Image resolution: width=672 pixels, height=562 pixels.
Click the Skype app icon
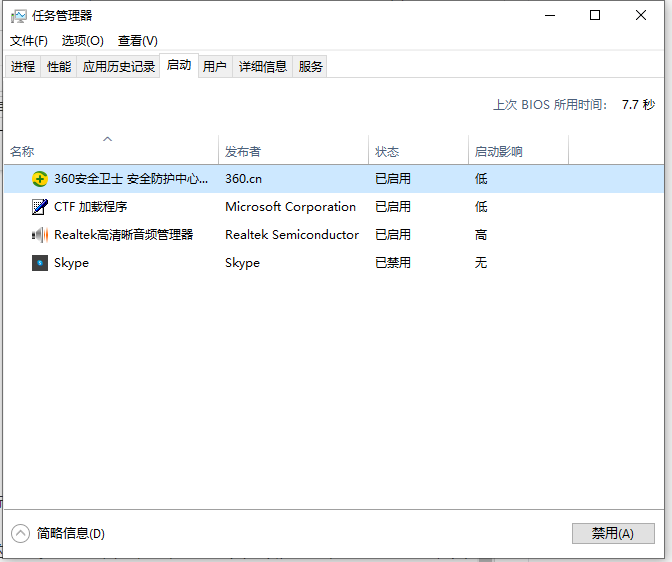(40, 263)
